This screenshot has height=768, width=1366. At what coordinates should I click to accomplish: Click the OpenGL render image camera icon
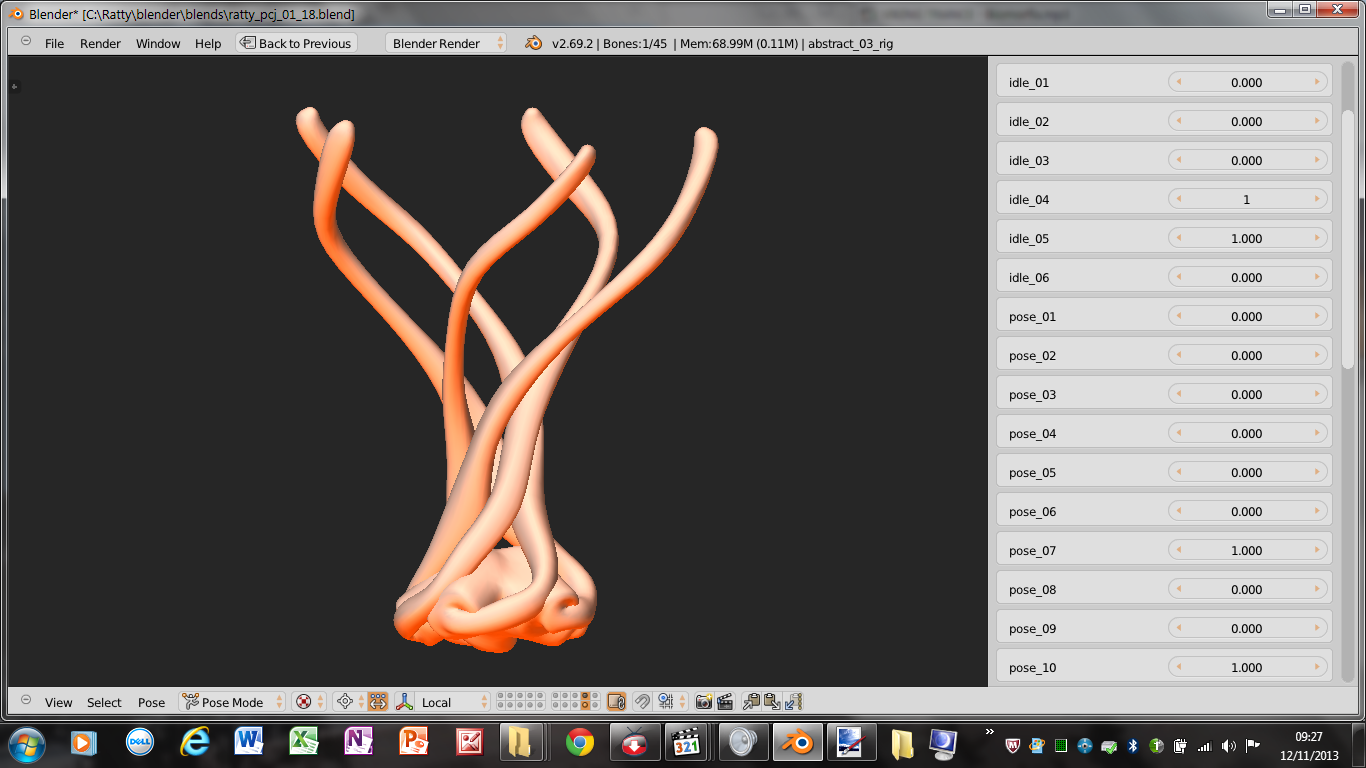pyautogui.click(x=704, y=702)
